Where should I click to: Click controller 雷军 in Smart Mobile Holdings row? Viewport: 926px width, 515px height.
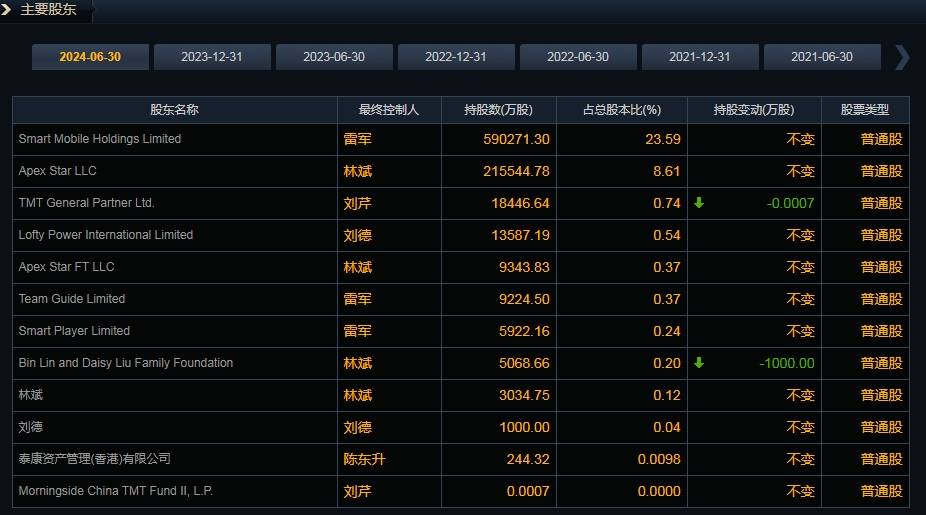coord(358,139)
